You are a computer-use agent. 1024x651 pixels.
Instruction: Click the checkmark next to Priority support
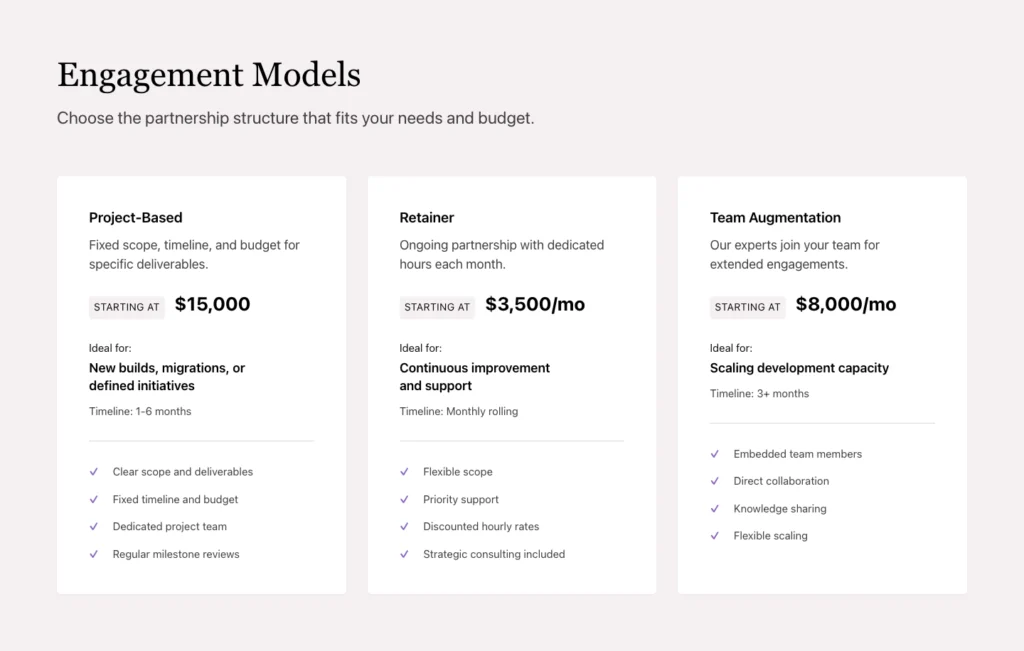click(405, 499)
